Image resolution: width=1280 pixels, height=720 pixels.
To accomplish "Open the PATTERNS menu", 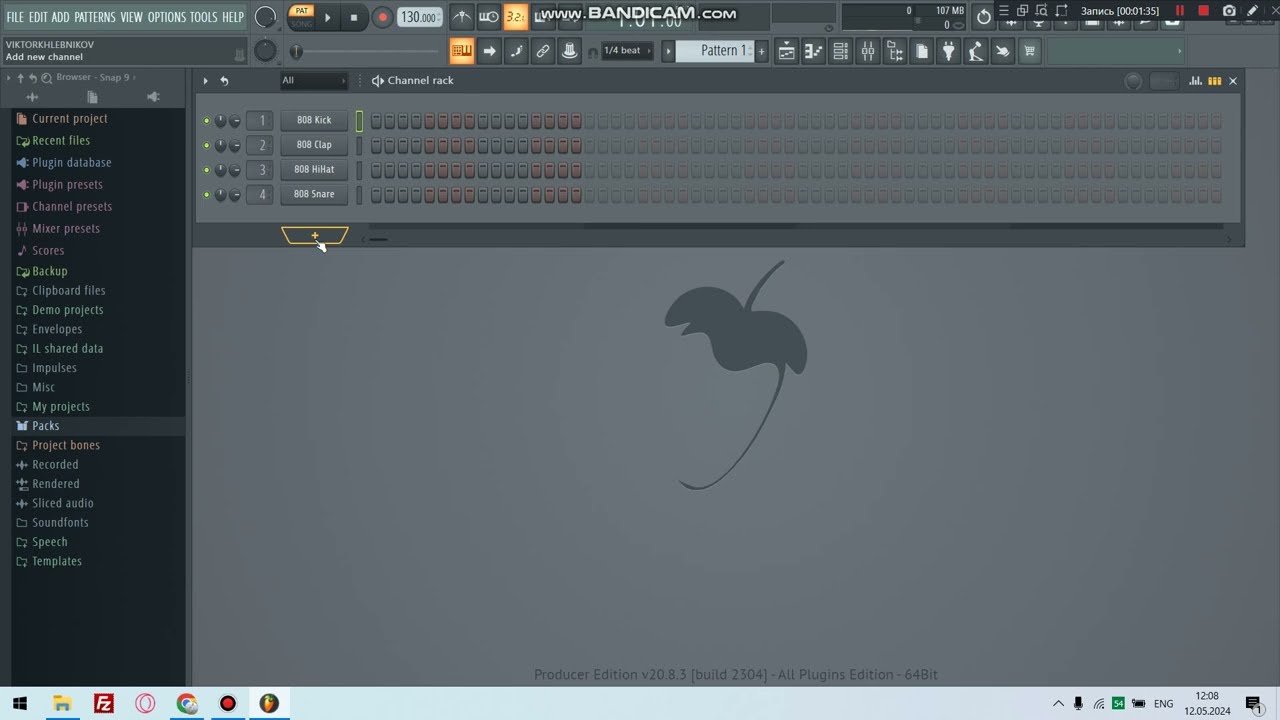I will pos(95,17).
